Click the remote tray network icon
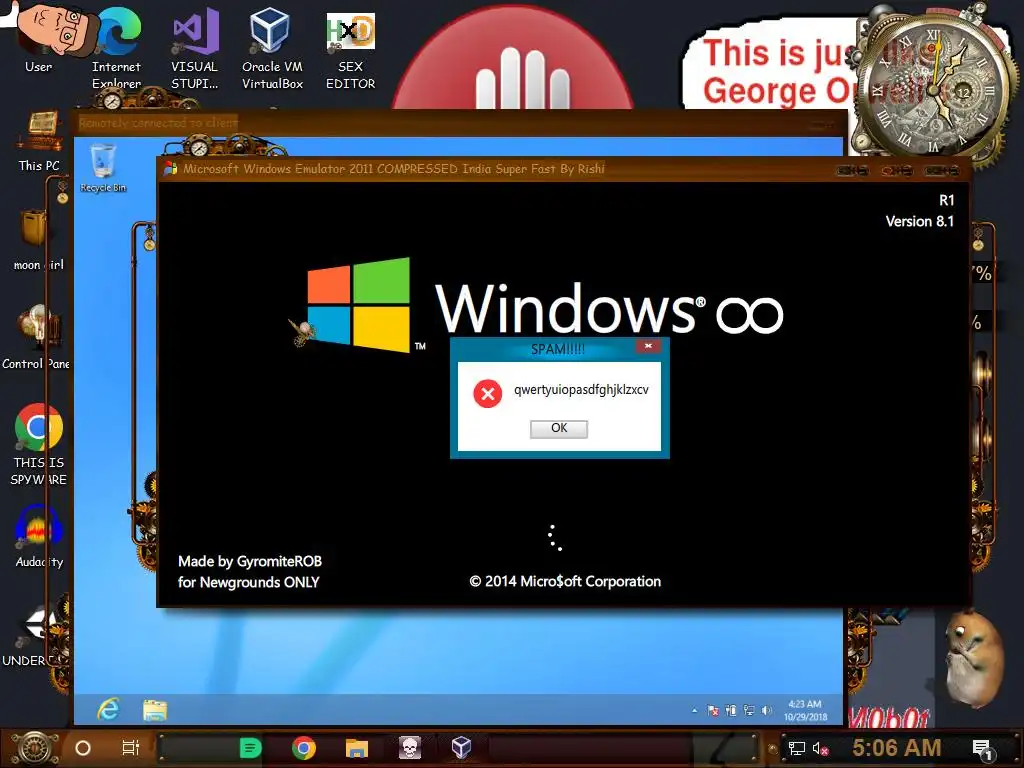The height and width of the screenshot is (768, 1024). pos(749,711)
